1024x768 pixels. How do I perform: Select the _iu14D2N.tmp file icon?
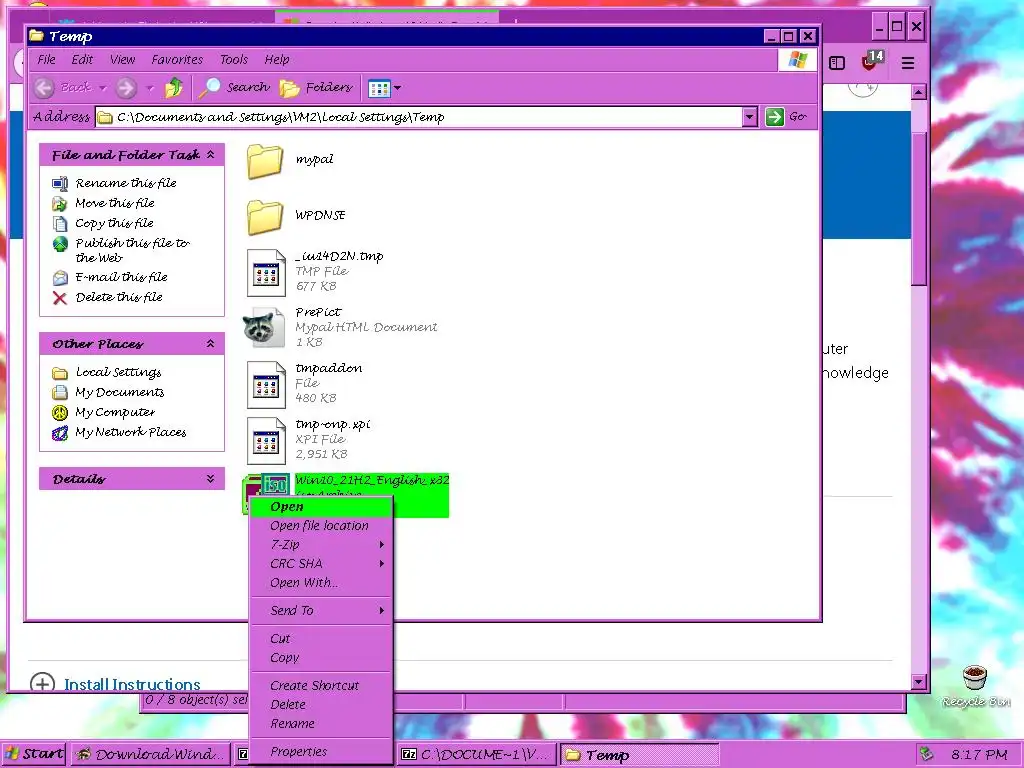[266, 272]
